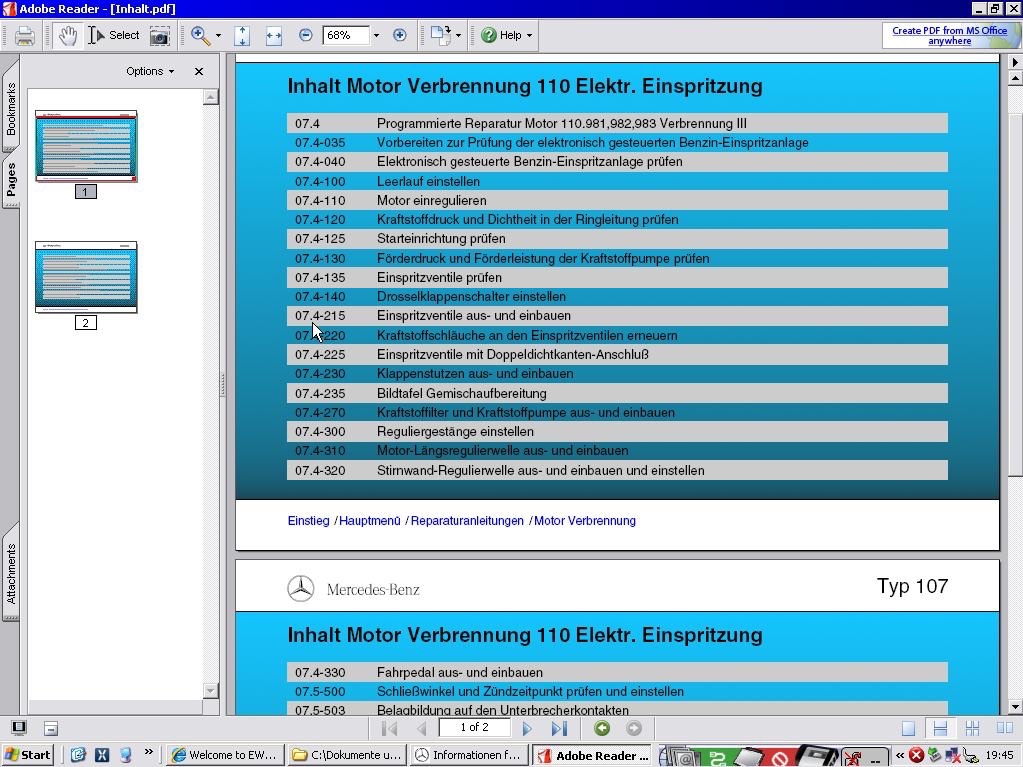Screen dimensions: 1023x767
Task: Follow the Reparaturanleitungen breadcrumb link
Action: (x=467, y=520)
